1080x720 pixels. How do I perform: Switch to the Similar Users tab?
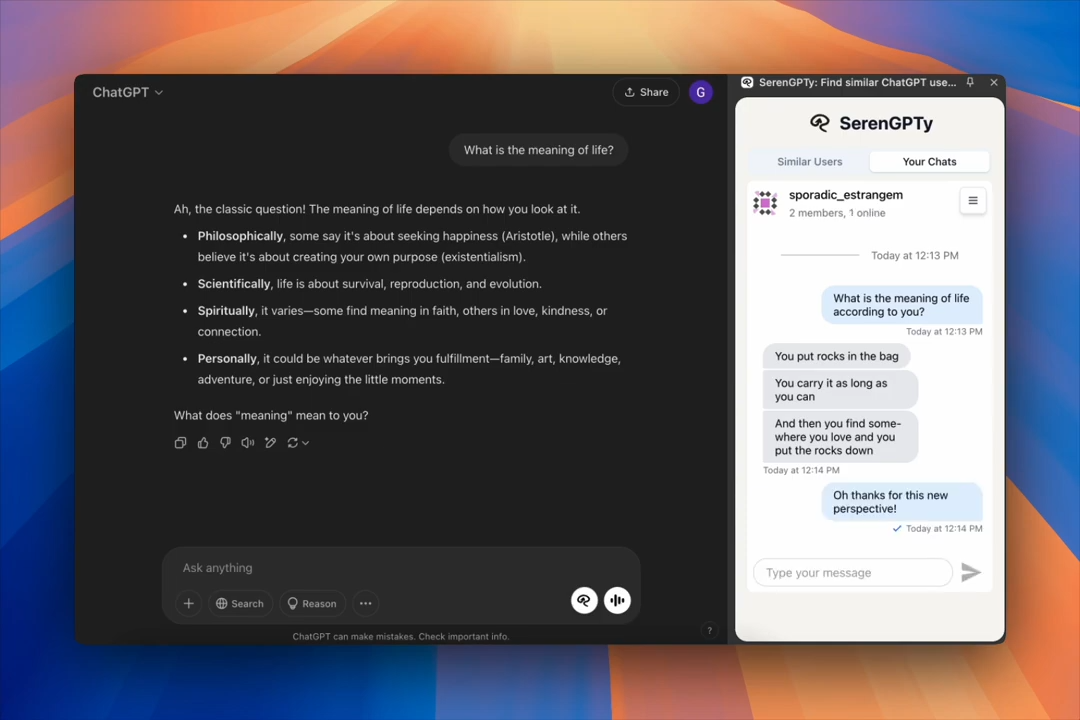(809, 162)
